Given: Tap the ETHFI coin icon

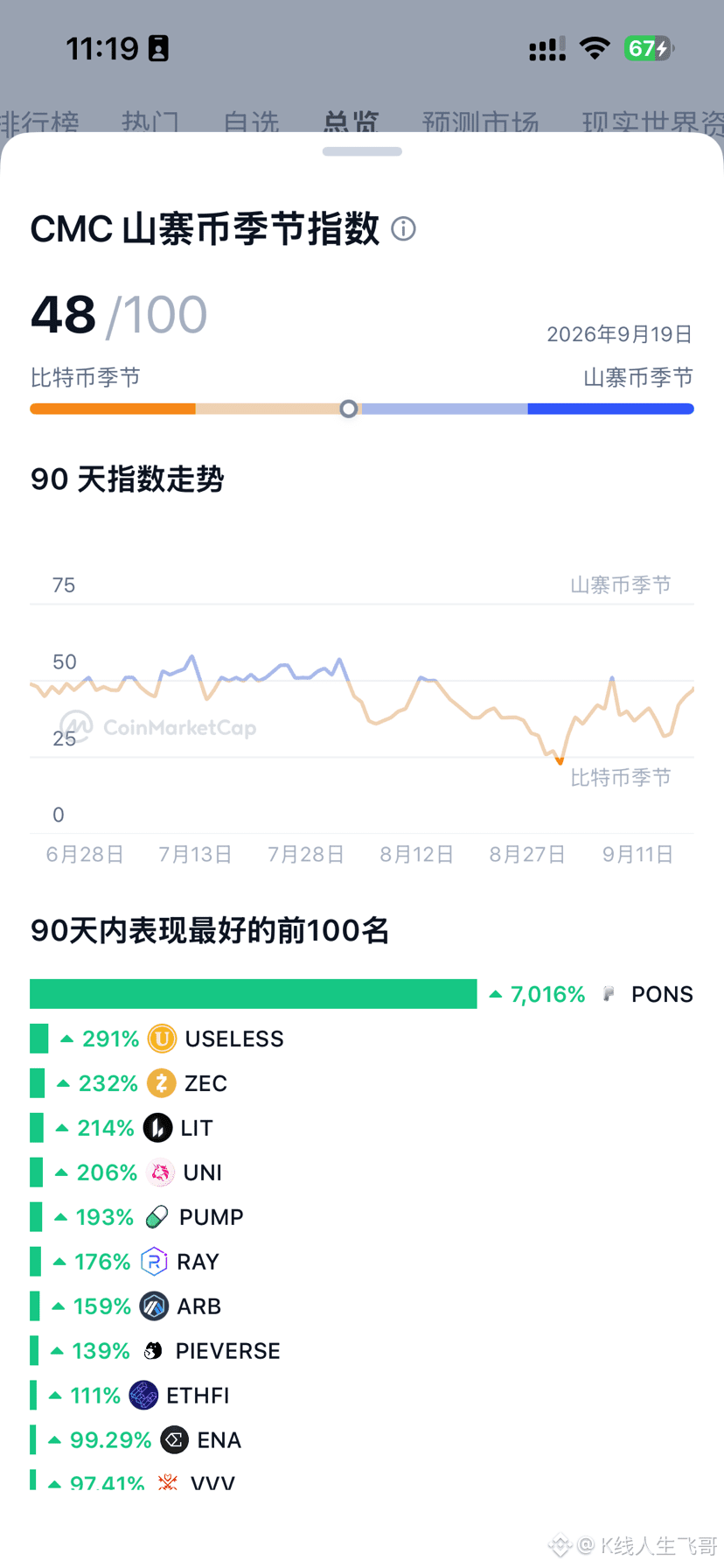Looking at the screenshot, I should point(143,1396).
